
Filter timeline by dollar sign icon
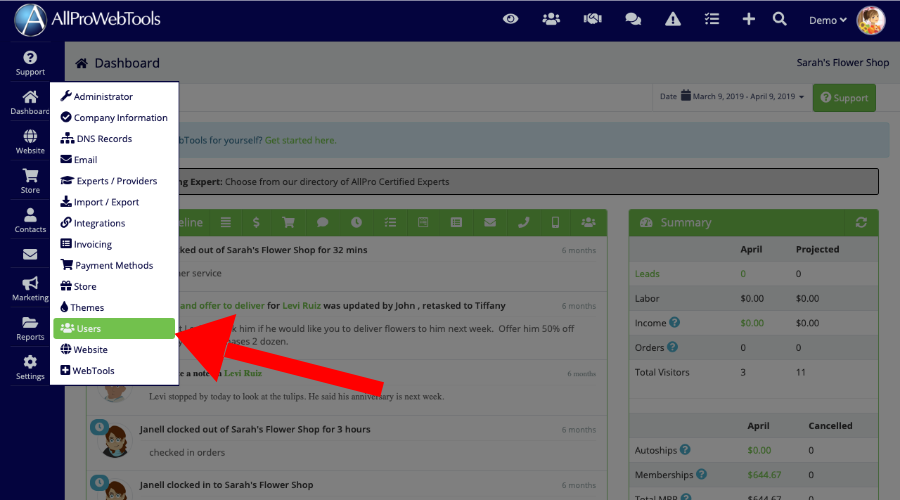256,223
